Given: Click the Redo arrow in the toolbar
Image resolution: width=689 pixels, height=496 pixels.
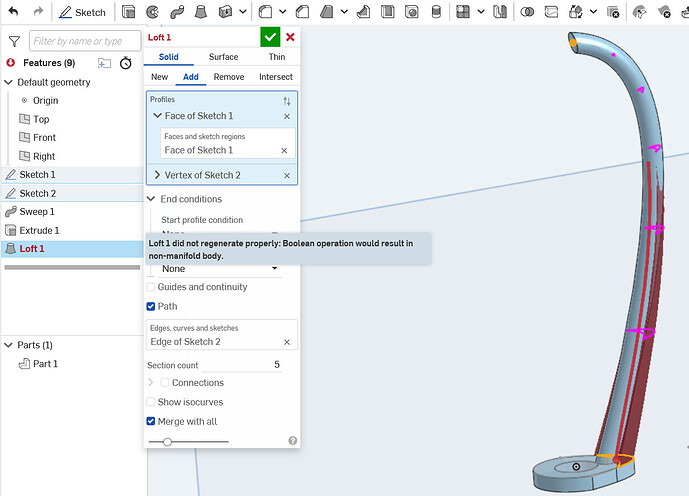Looking at the screenshot, I should point(39,11).
